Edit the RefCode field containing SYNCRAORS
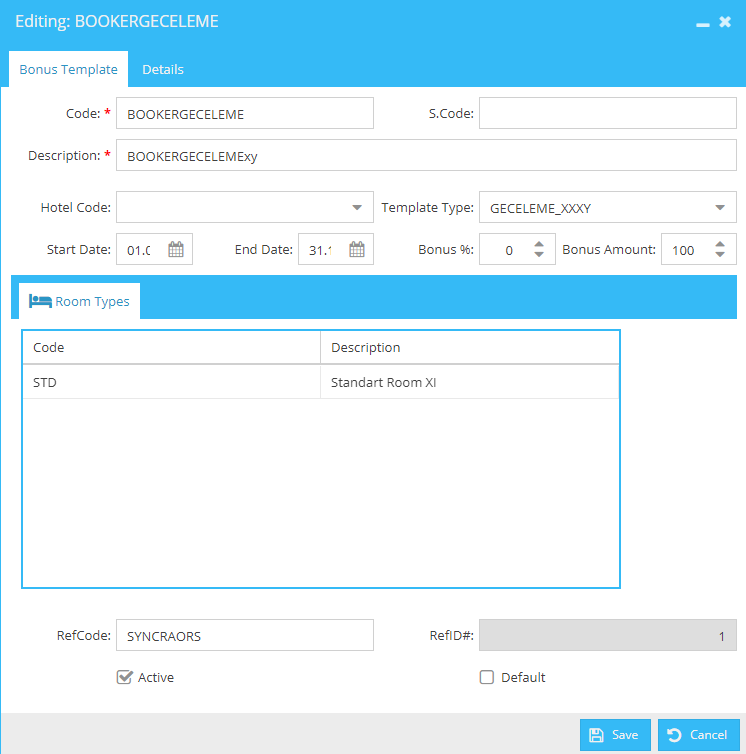Image resolution: width=746 pixels, height=754 pixels. 245,635
